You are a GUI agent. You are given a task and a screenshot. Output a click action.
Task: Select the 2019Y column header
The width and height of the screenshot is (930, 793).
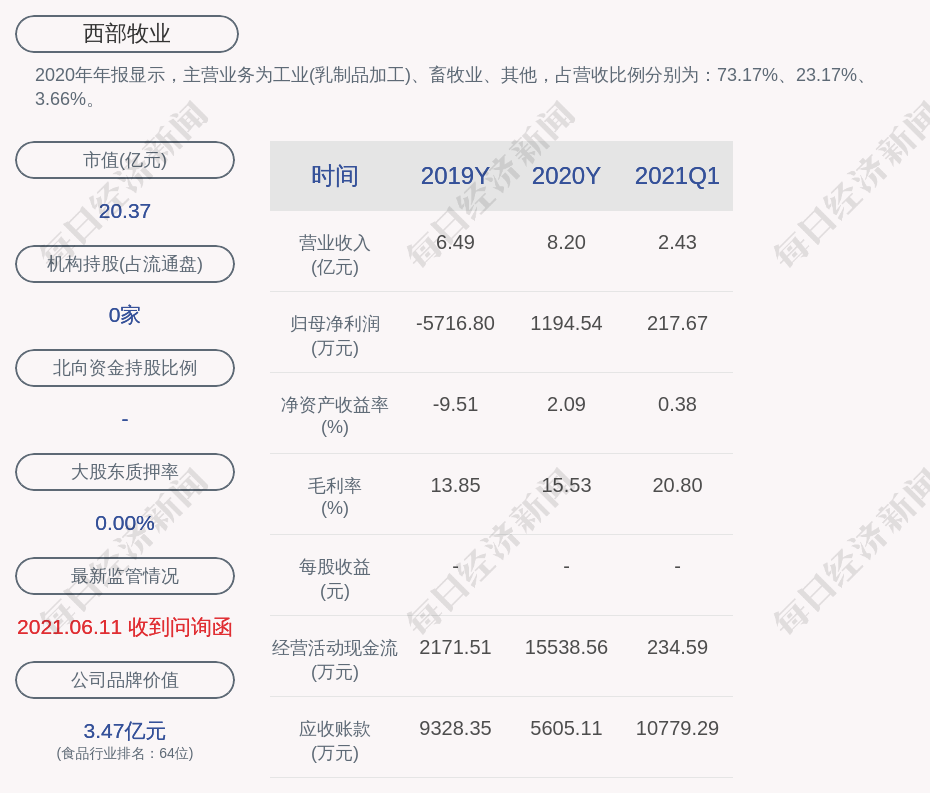[x=455, y=176]
